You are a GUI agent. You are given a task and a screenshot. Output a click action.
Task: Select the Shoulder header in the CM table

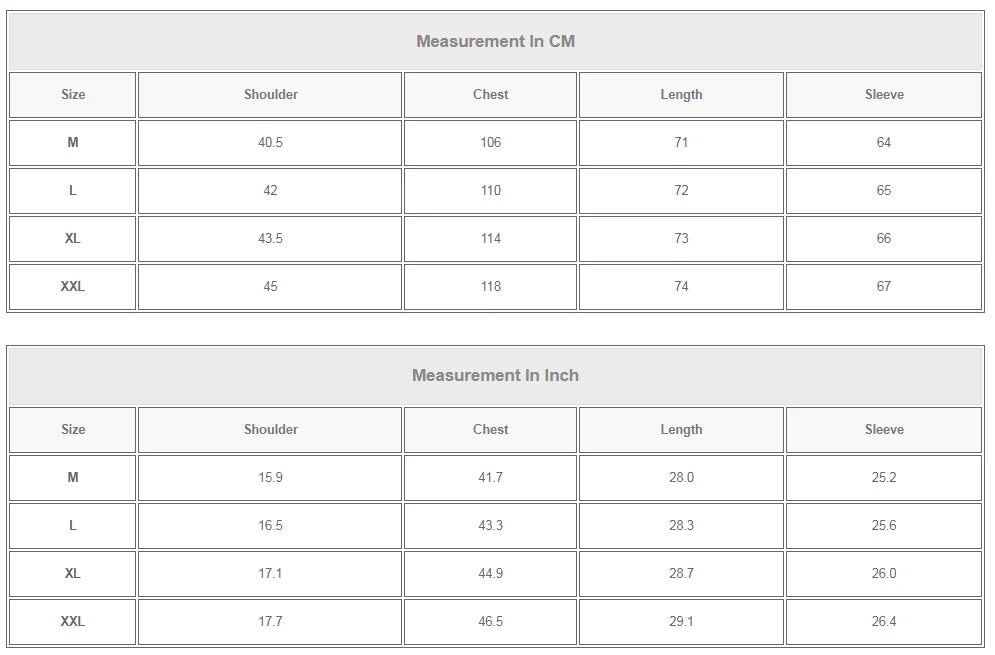[270, 94]
